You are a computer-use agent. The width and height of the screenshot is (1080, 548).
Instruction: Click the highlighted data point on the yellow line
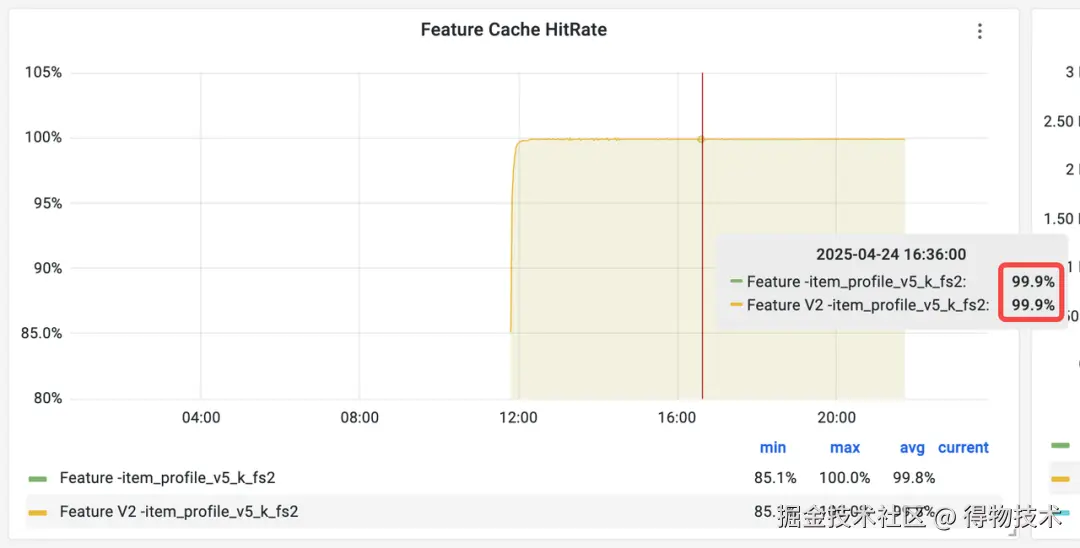(701, 139)
